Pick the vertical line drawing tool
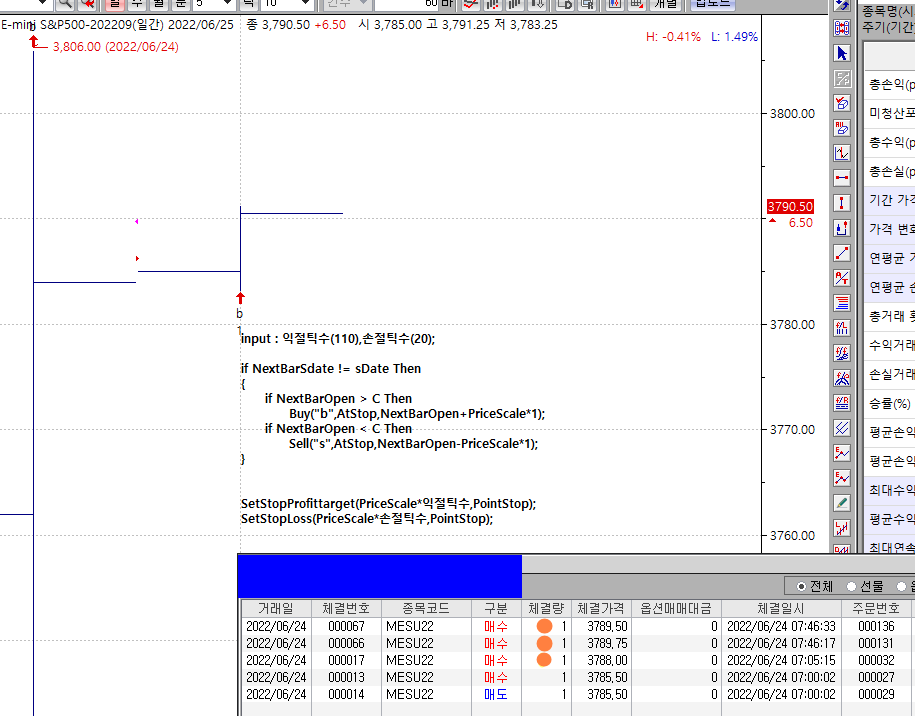Viewport: 915px width, 716px height. pyautogui.click(x=842, y=203)
